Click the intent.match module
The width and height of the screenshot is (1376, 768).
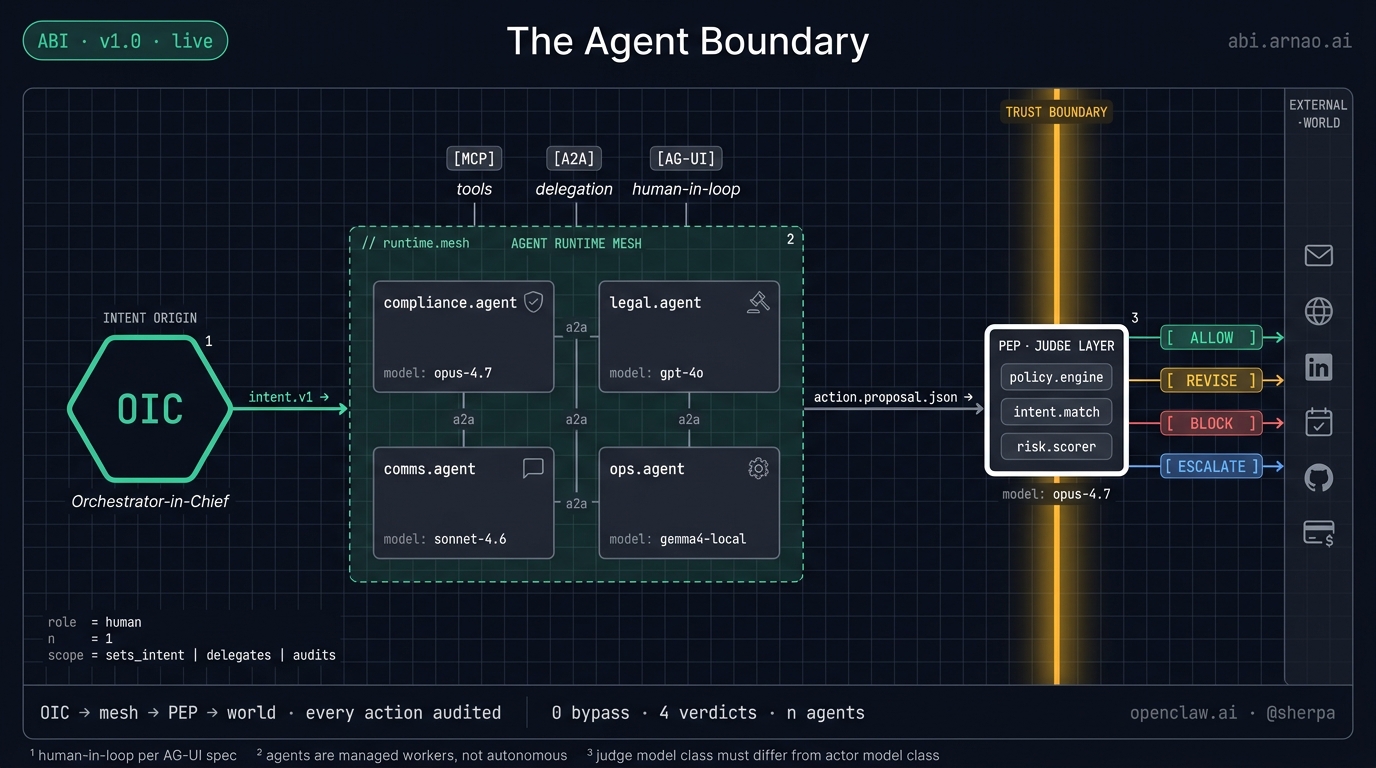click(x=1056, y=411)
